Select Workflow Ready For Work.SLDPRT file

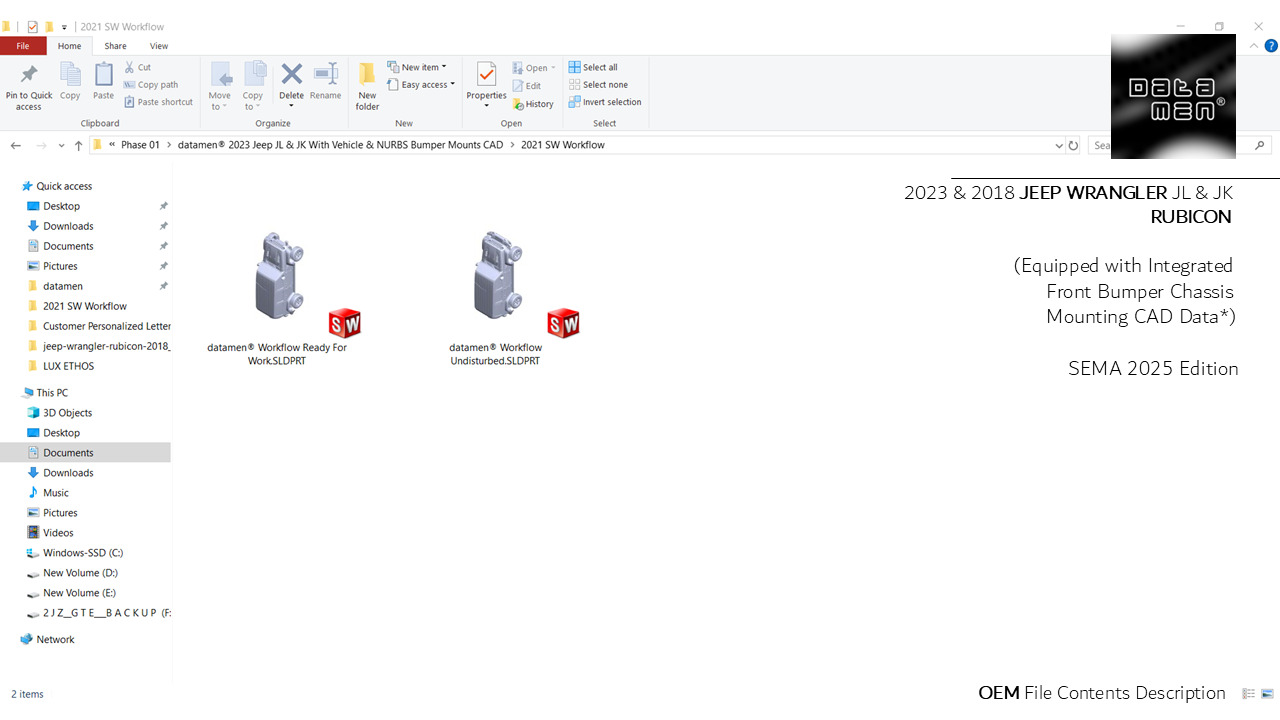(277, 298)
